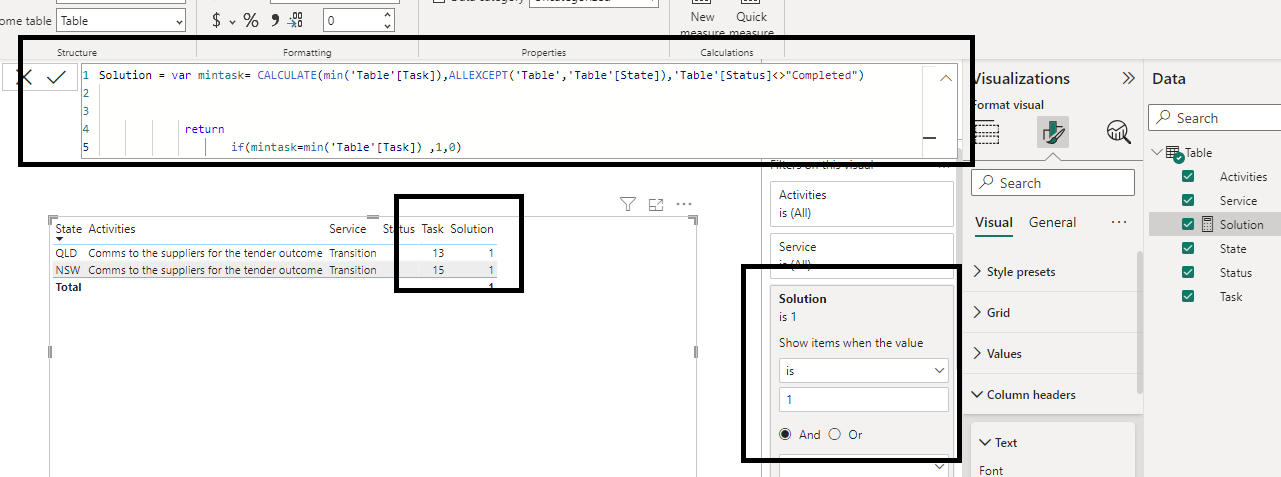Screen dimensions: 1281x477
Task: Switch to the Visual formatting tab
Action: pyautogui.click(x=994, y=222)
